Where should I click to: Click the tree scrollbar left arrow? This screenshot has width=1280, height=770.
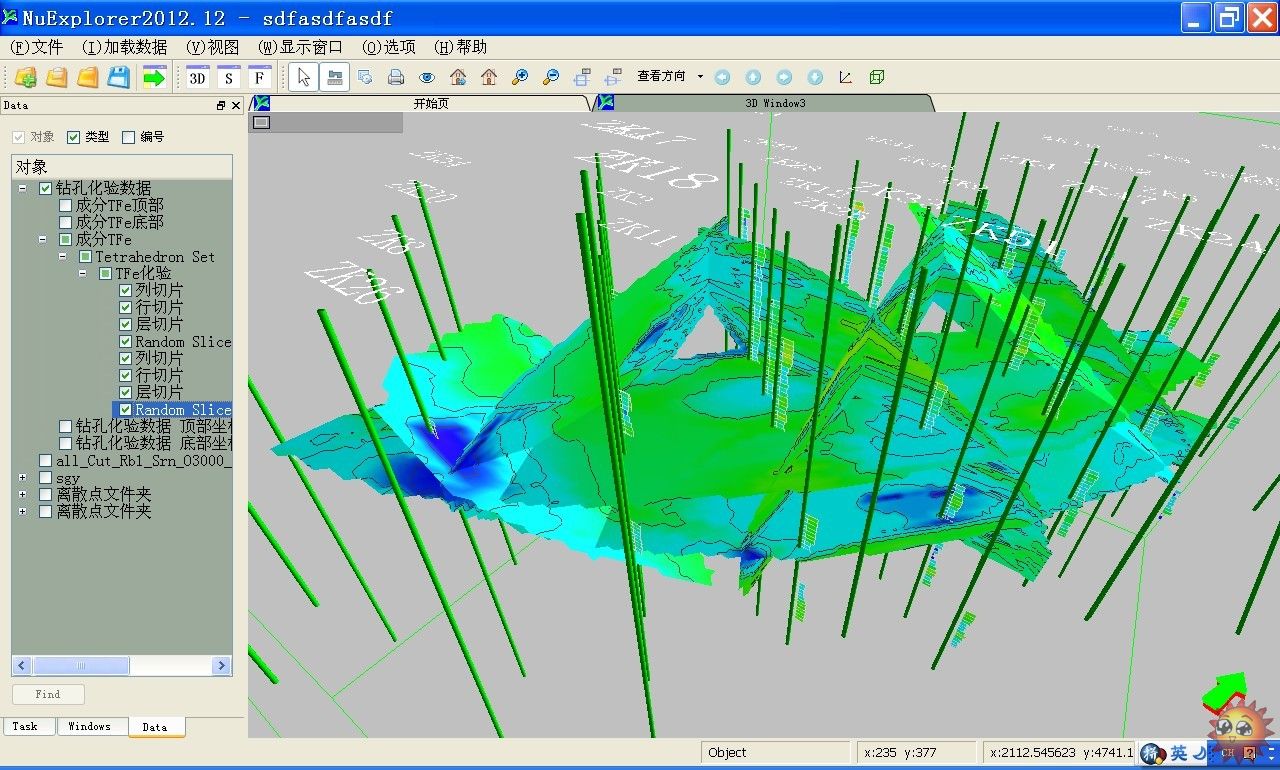pyautogui.click(x=22, y=666)
